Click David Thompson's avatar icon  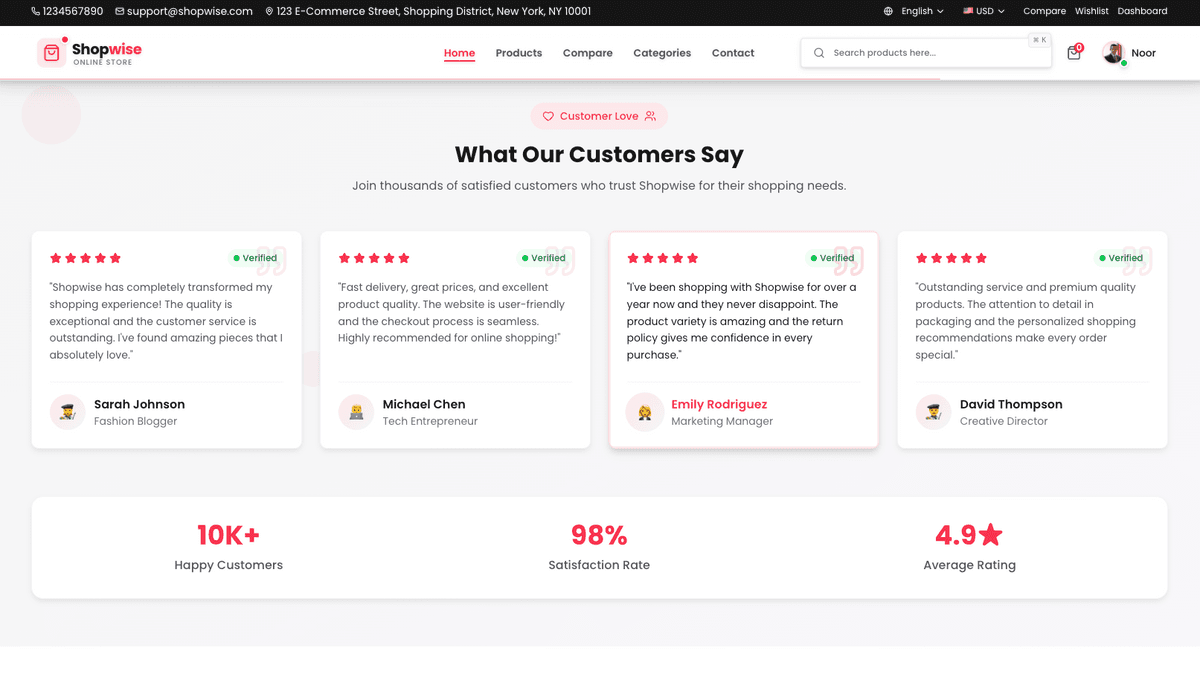[933, 412]
